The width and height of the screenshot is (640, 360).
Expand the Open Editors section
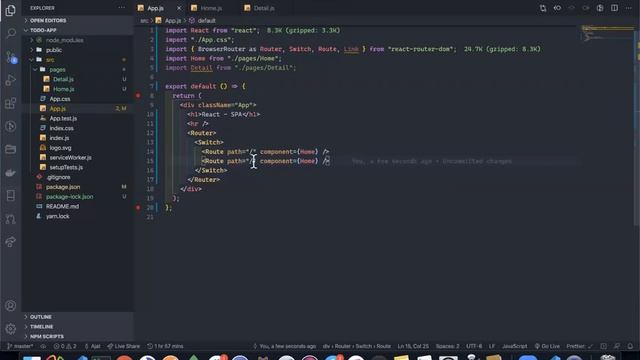tap(78, 20)
